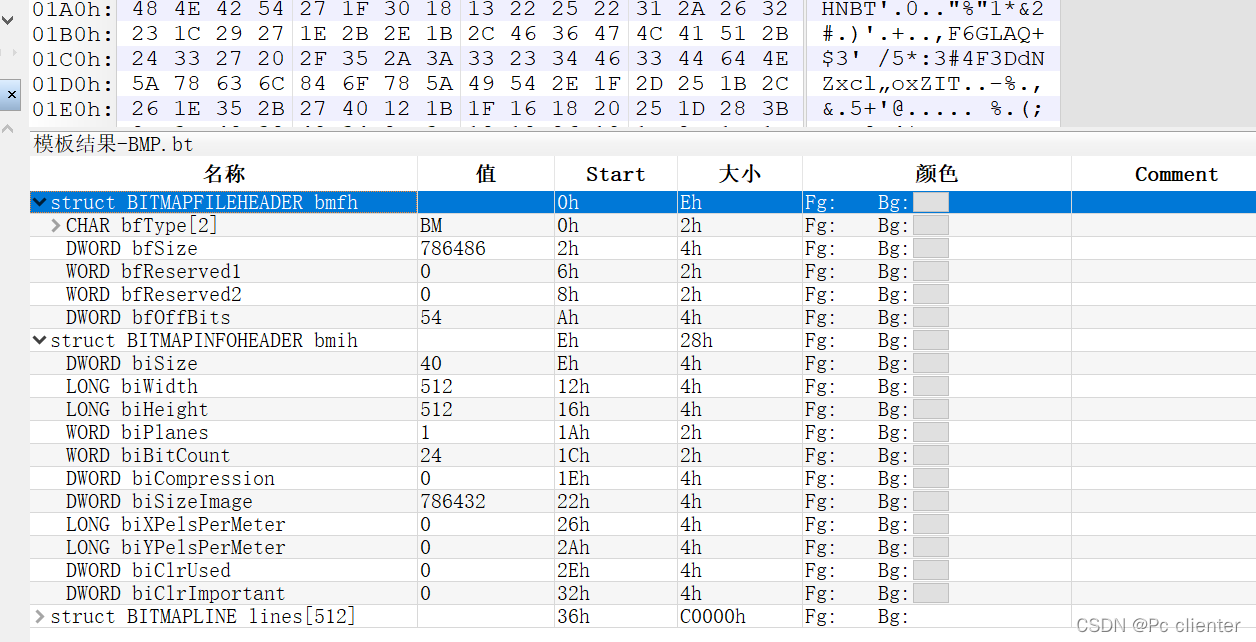The width and height of the screenshot is (1256, 642).
Task: Click Start offset 36h of lines[512]
Action: [x=573, y=616]
